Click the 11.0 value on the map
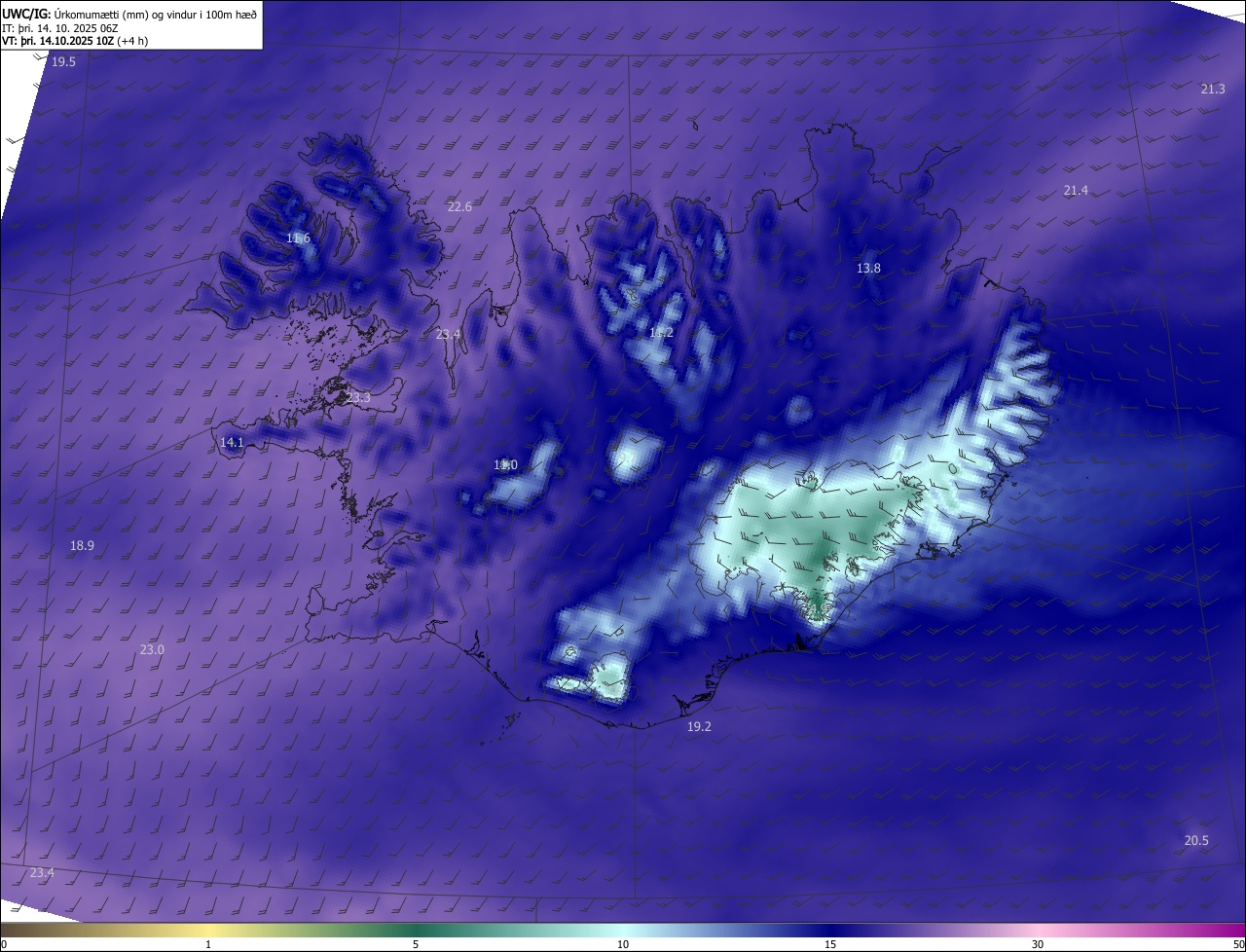Image resolution: width=1246 pixels, height=952 pixels. pyautogui.click(x=505, y=466)
